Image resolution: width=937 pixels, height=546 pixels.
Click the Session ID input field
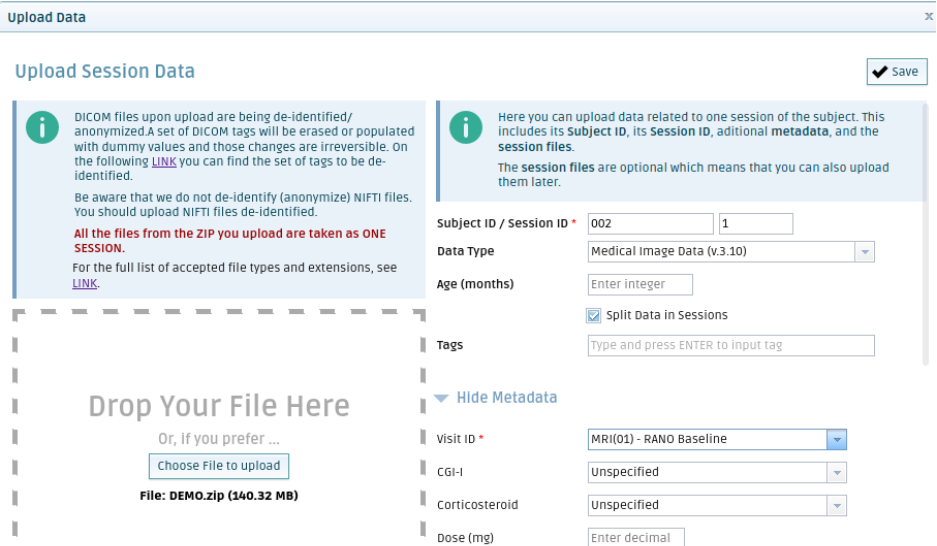[755, 223]
